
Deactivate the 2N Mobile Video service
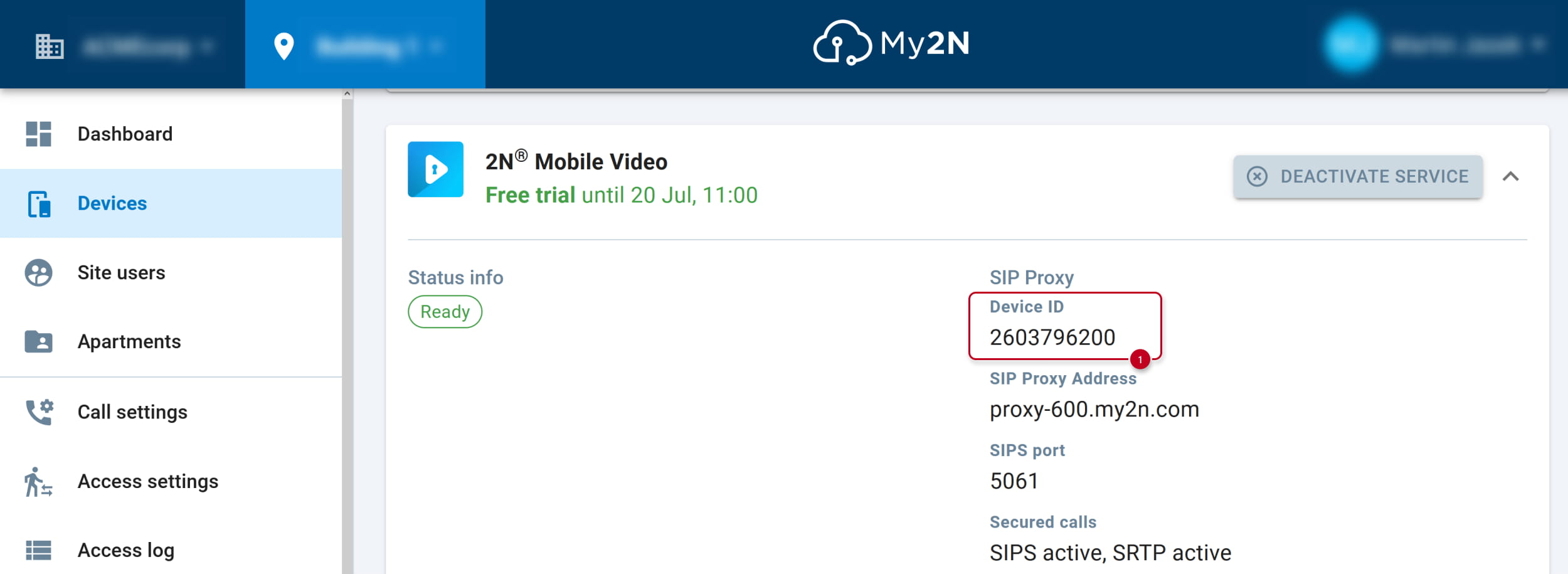(x=1358, y=176)
